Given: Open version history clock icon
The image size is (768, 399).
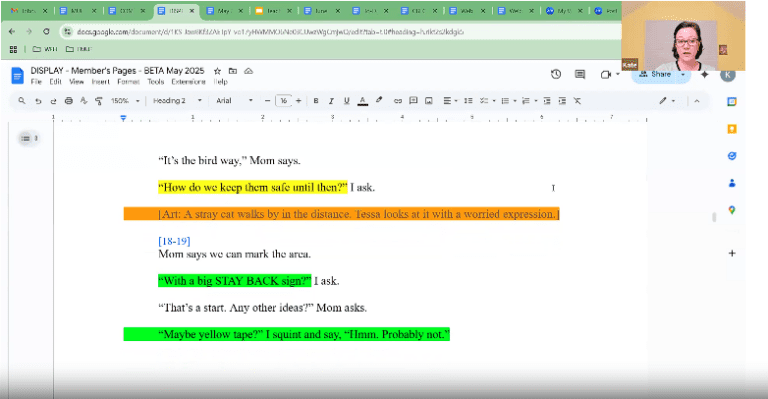Looking at the screenshot, I should coord(555,74).
